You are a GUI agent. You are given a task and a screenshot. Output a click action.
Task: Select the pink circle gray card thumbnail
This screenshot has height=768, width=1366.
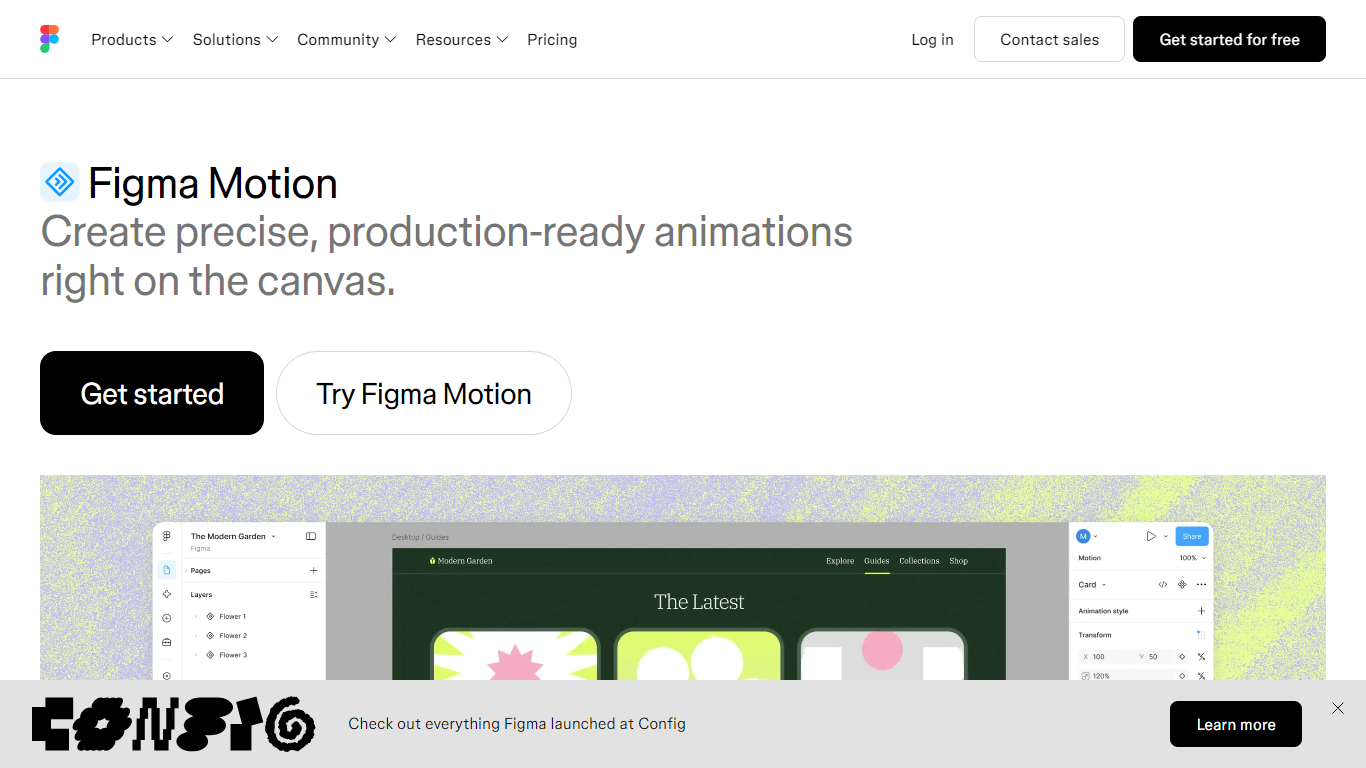point(882,655)
